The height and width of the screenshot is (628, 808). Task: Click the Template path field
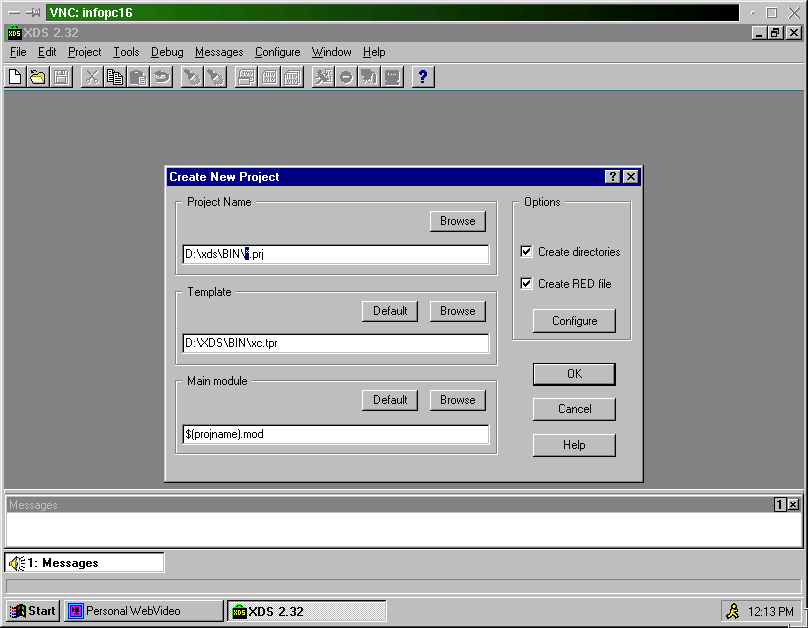coord(335,344)
